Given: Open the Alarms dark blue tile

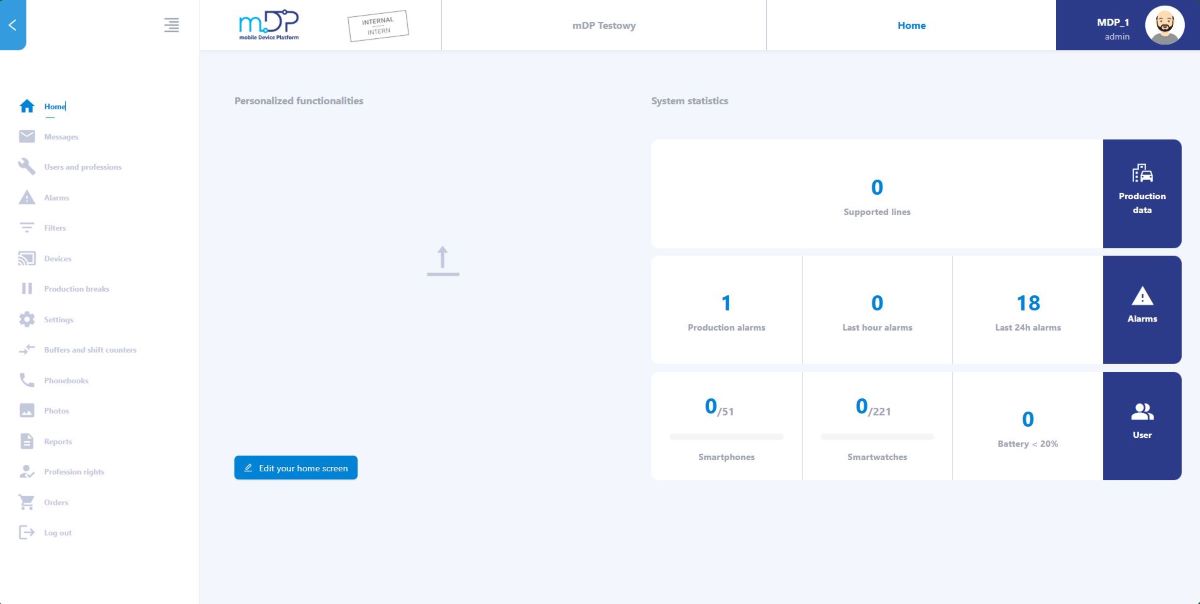Looking at the screenshot, I should [1142, 310].
